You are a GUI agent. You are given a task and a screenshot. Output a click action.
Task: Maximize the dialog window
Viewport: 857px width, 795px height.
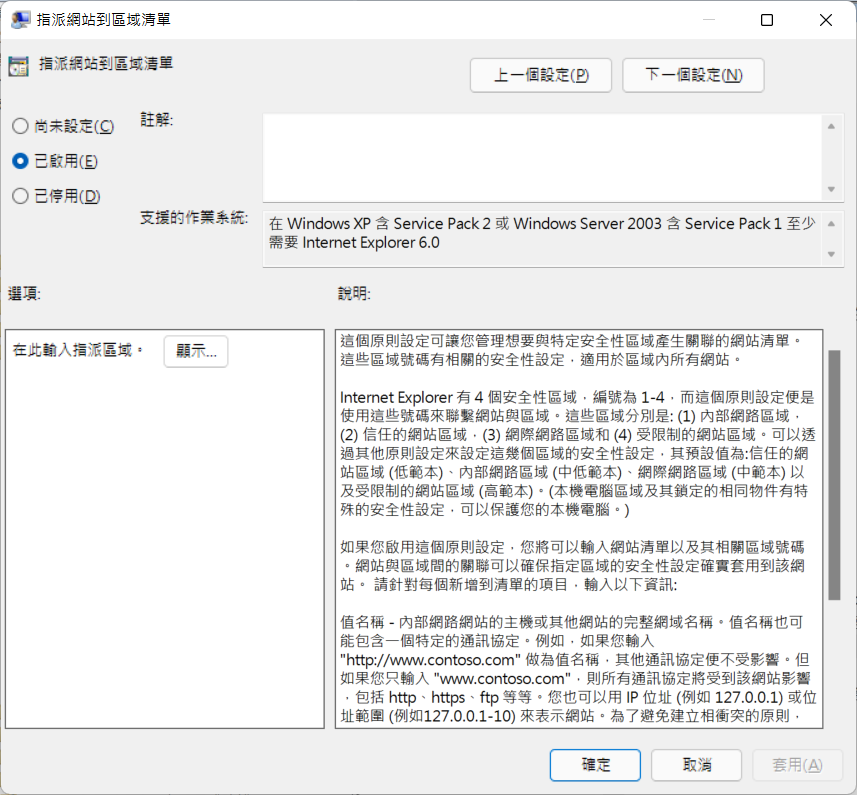point(767,20)
